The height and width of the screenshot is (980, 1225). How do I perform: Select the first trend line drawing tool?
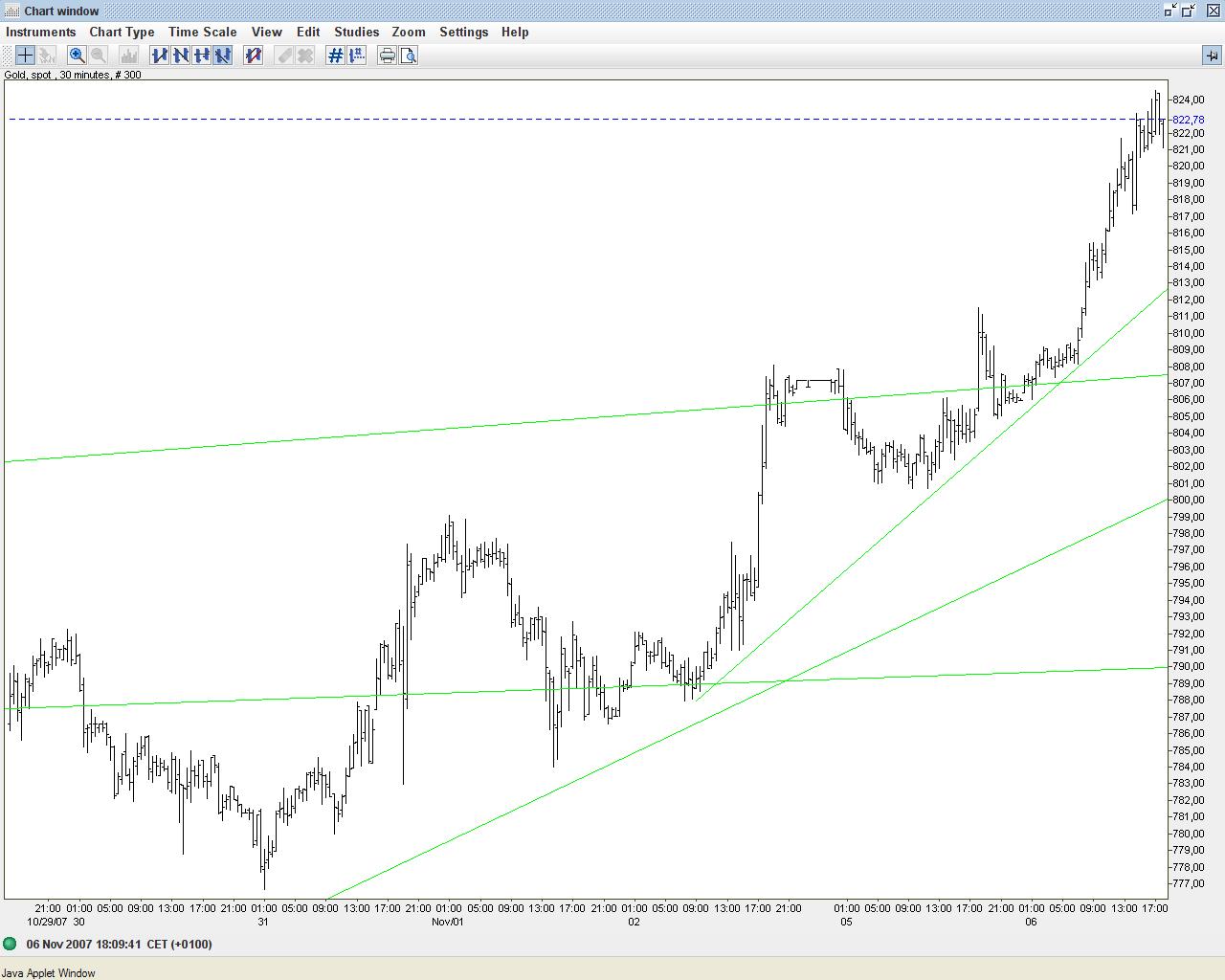[160, 56]
